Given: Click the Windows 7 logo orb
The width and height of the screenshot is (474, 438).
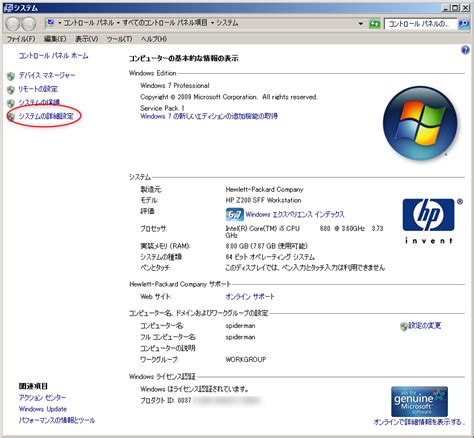Looking at the screenshot, I should coord(420,123).
